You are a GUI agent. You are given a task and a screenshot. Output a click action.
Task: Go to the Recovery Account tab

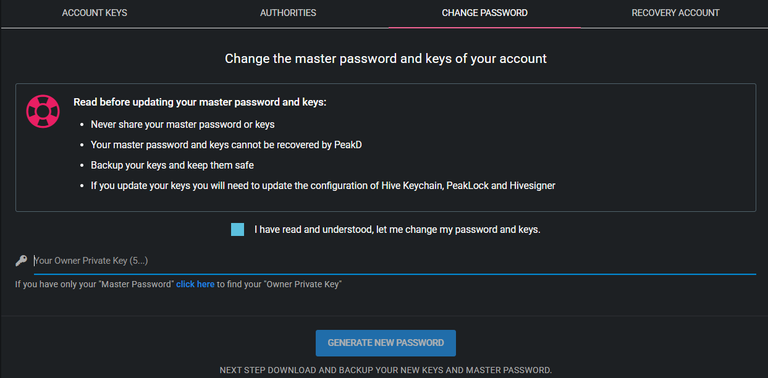(675, 13)
